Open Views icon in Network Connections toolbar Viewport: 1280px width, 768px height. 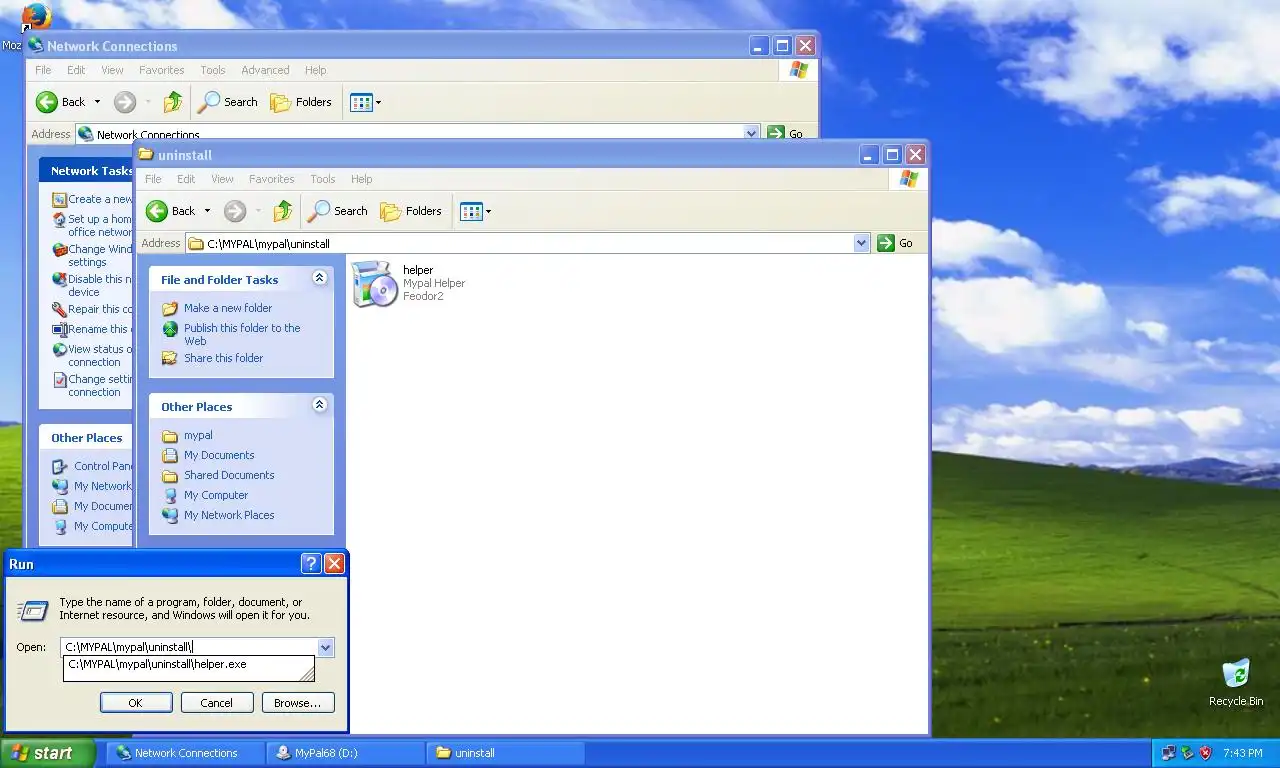(361, 102)
